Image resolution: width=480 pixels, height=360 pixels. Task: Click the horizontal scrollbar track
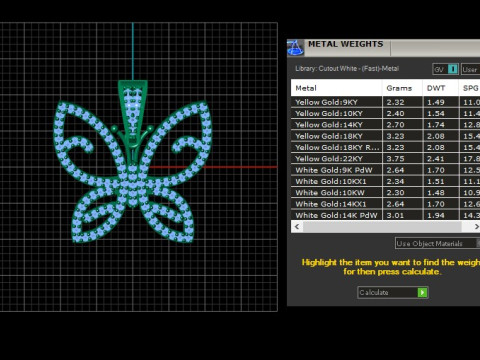coord(382,227)
